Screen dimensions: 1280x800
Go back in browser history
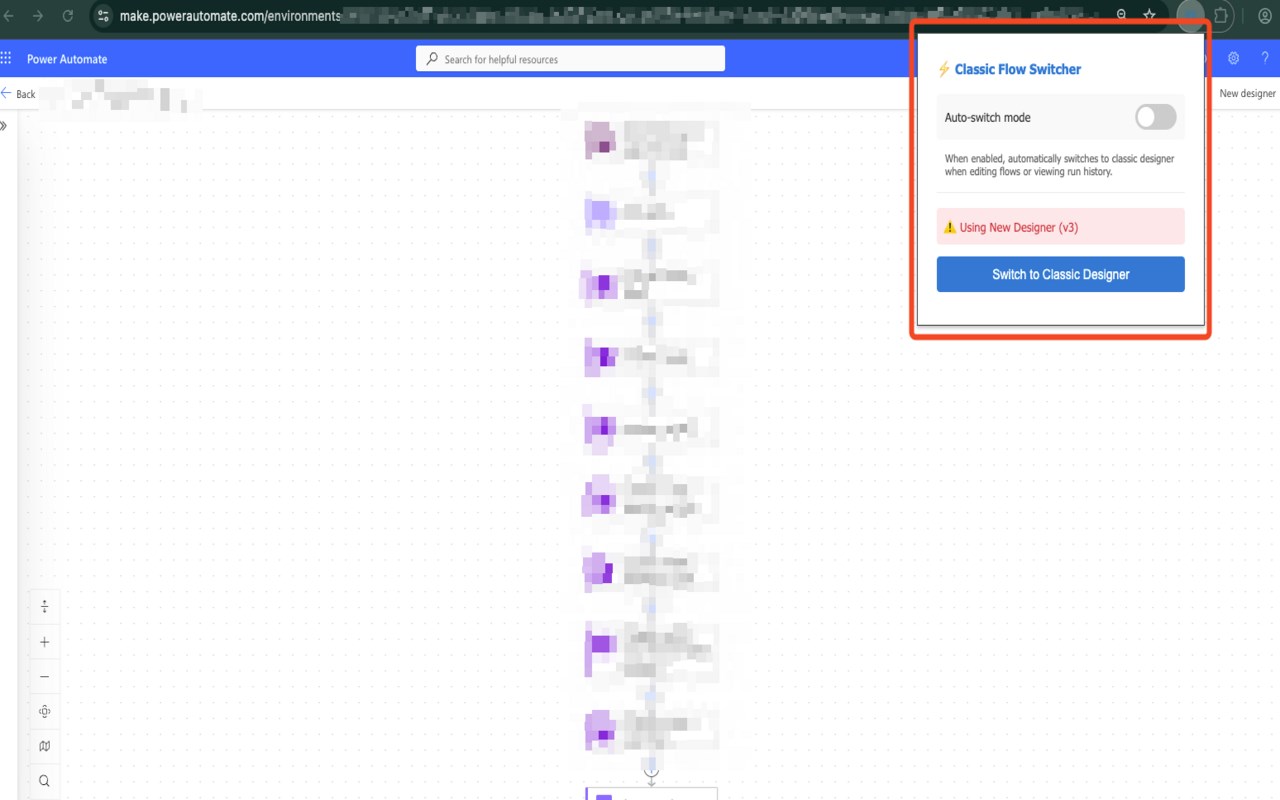tap(9, 16)
